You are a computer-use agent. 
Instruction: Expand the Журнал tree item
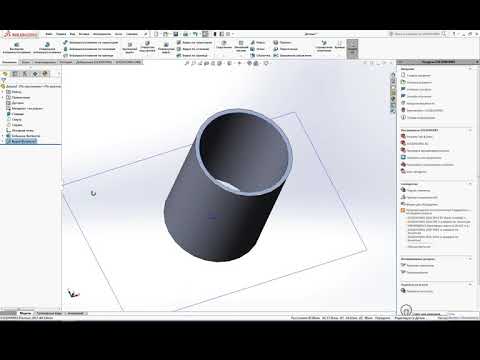coord(3,92)
